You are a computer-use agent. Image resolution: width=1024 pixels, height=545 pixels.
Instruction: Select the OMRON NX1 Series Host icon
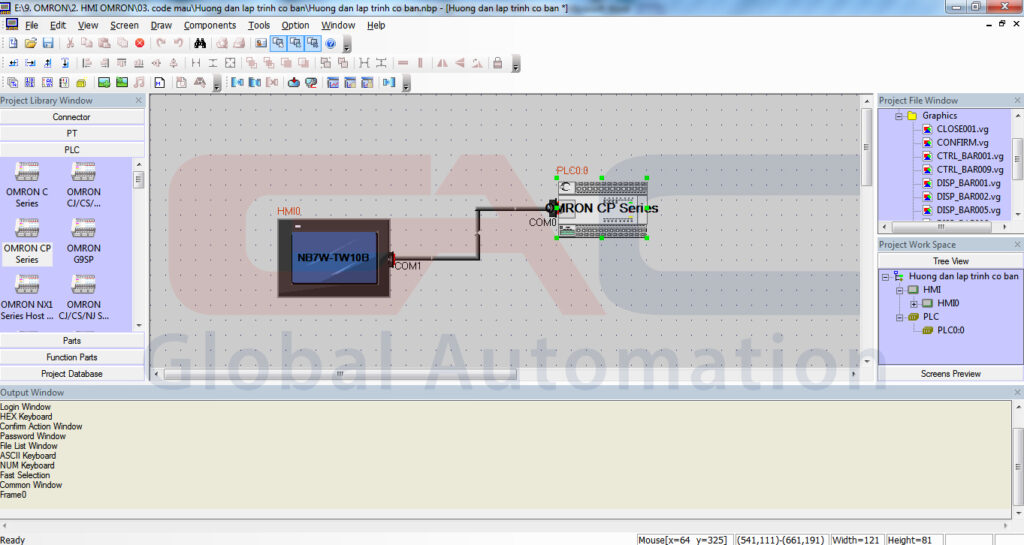point(27,297)
